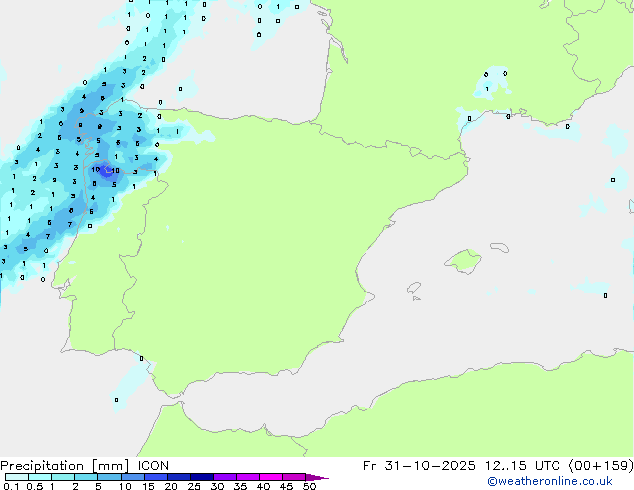Select the 35–40 mm magenta legend swatch
This screenshot has width=634, height=490.
coord(247,477)
